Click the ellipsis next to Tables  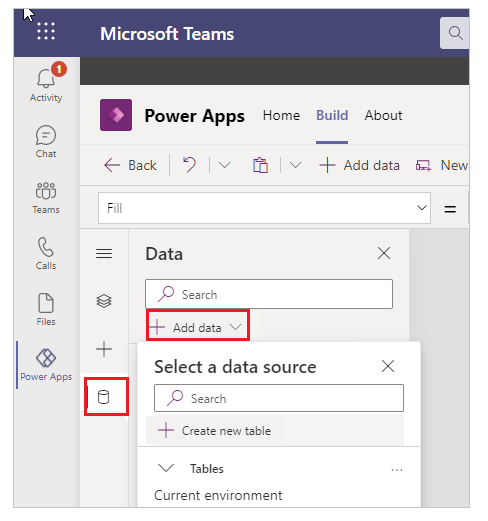pos(397,470)
